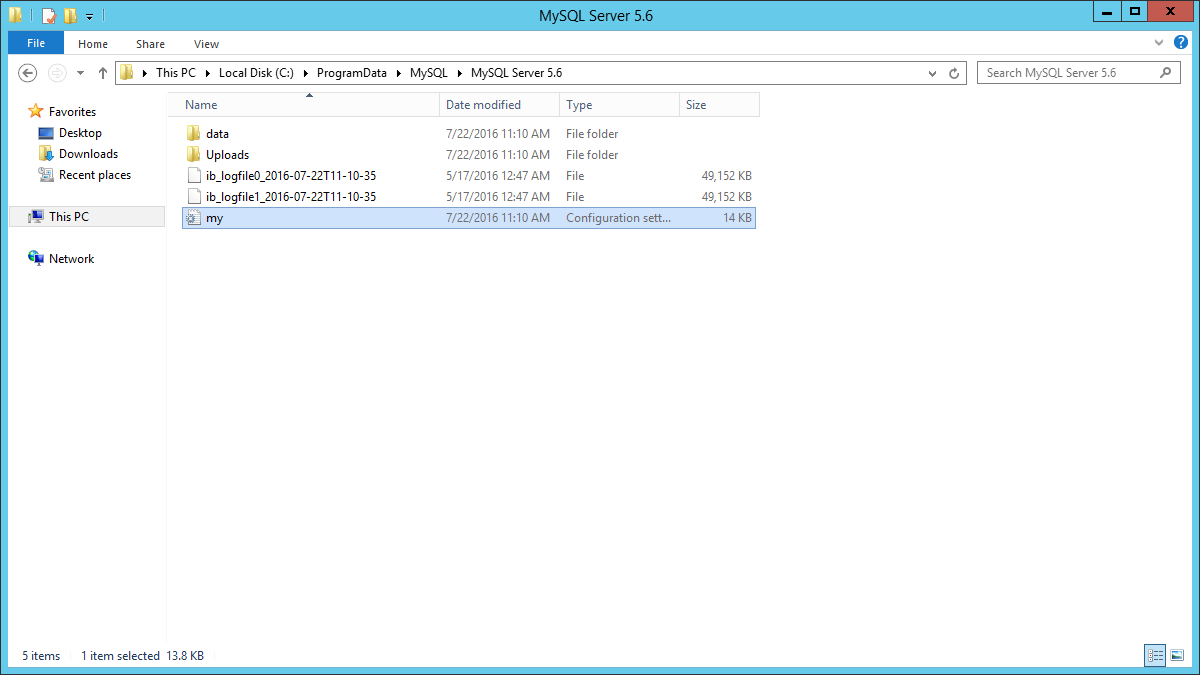Open the File ribbon tab

(x=36, y=43)
